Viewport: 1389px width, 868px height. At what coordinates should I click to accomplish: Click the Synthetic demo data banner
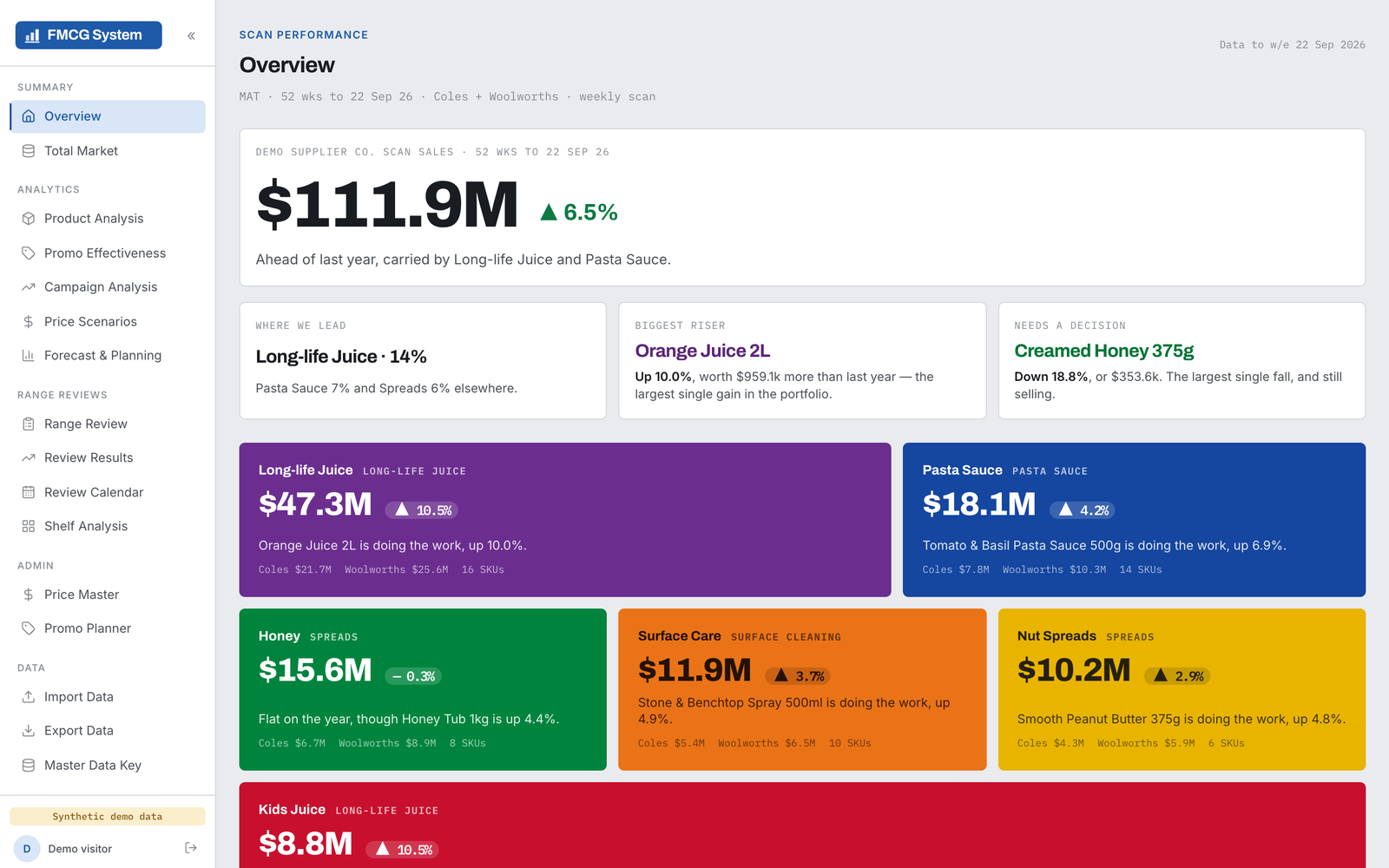108,817
